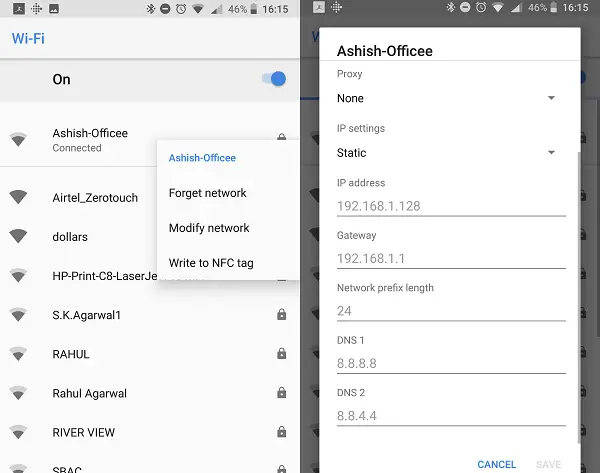The height and width of the screenshot is (473, 600).
Task: Tap the alarm clock icon in left status bar
Action: click(x=181, y=9)
